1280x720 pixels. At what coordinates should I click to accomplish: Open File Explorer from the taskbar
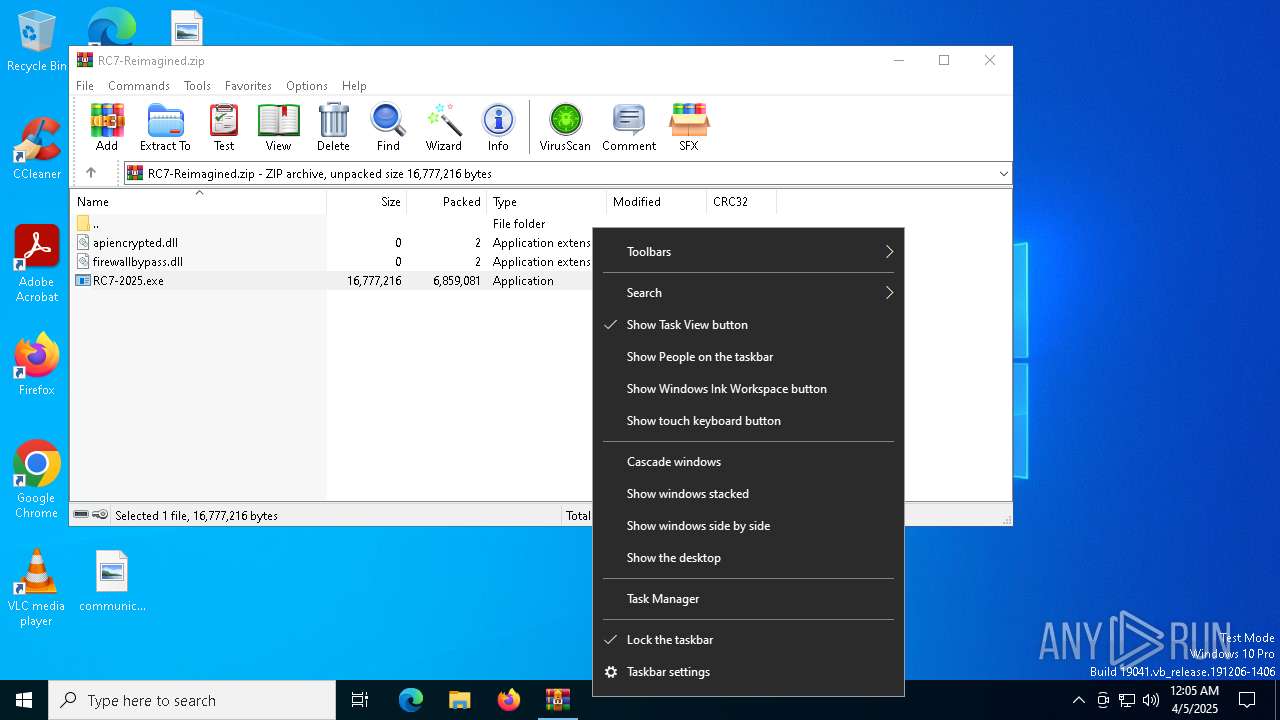coord(459,700)
